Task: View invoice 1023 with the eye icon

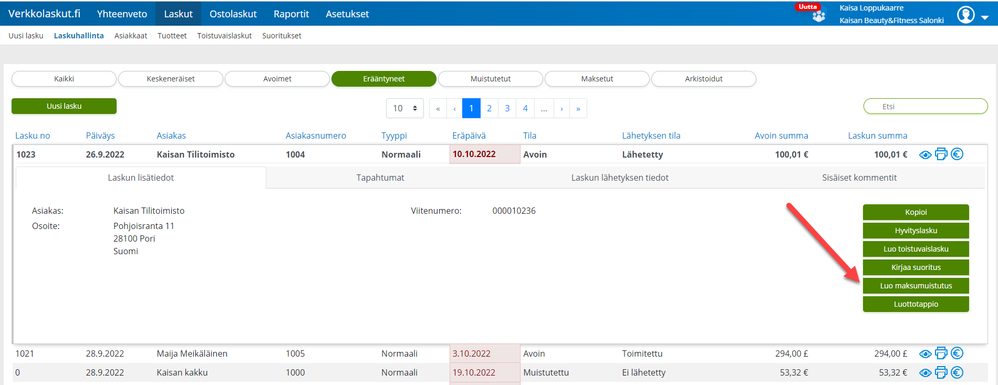Action: [926, 154]
